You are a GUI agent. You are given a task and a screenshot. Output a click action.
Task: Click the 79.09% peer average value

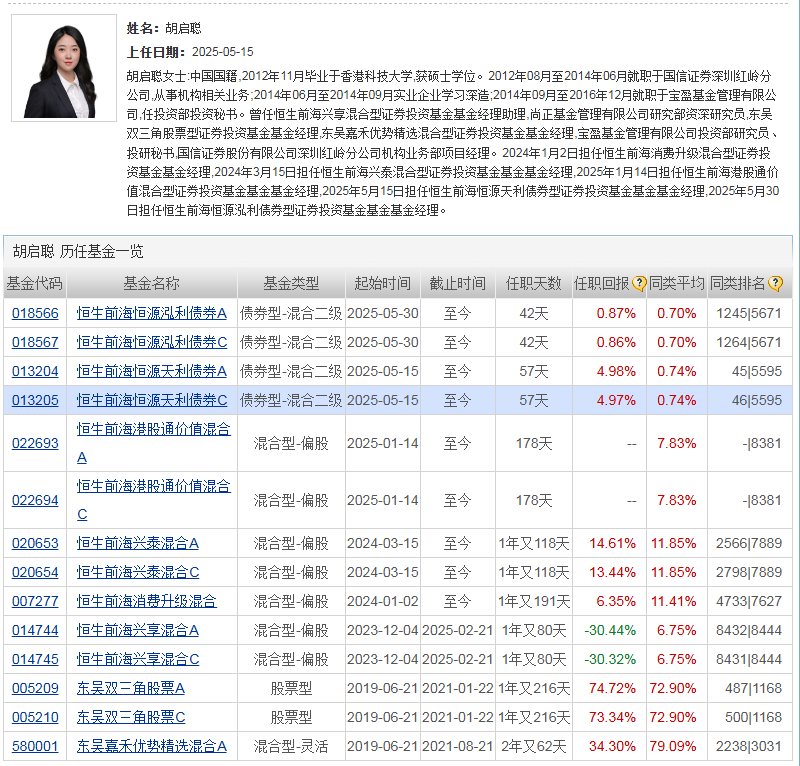(x=673, y=747)
